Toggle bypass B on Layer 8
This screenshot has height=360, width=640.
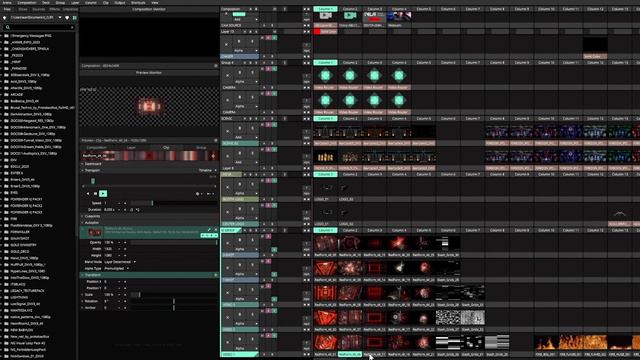pyautogui.click(x=240, y=154)
